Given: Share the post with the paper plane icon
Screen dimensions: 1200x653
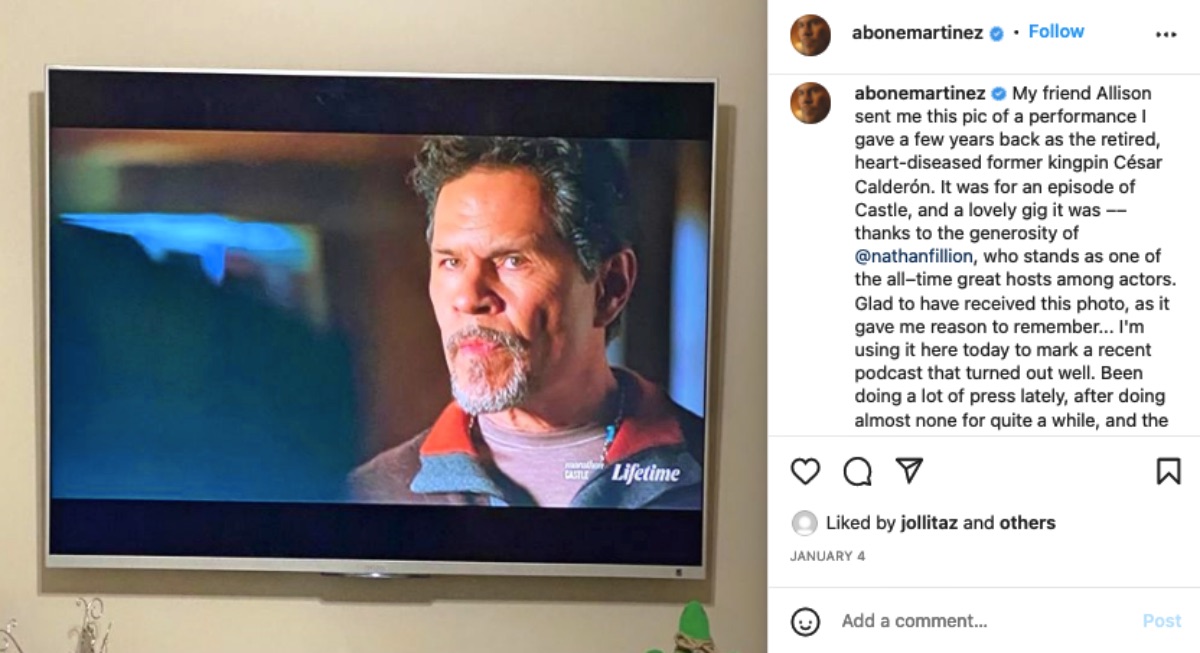Looking at the screenshot, I should (909, 470).
